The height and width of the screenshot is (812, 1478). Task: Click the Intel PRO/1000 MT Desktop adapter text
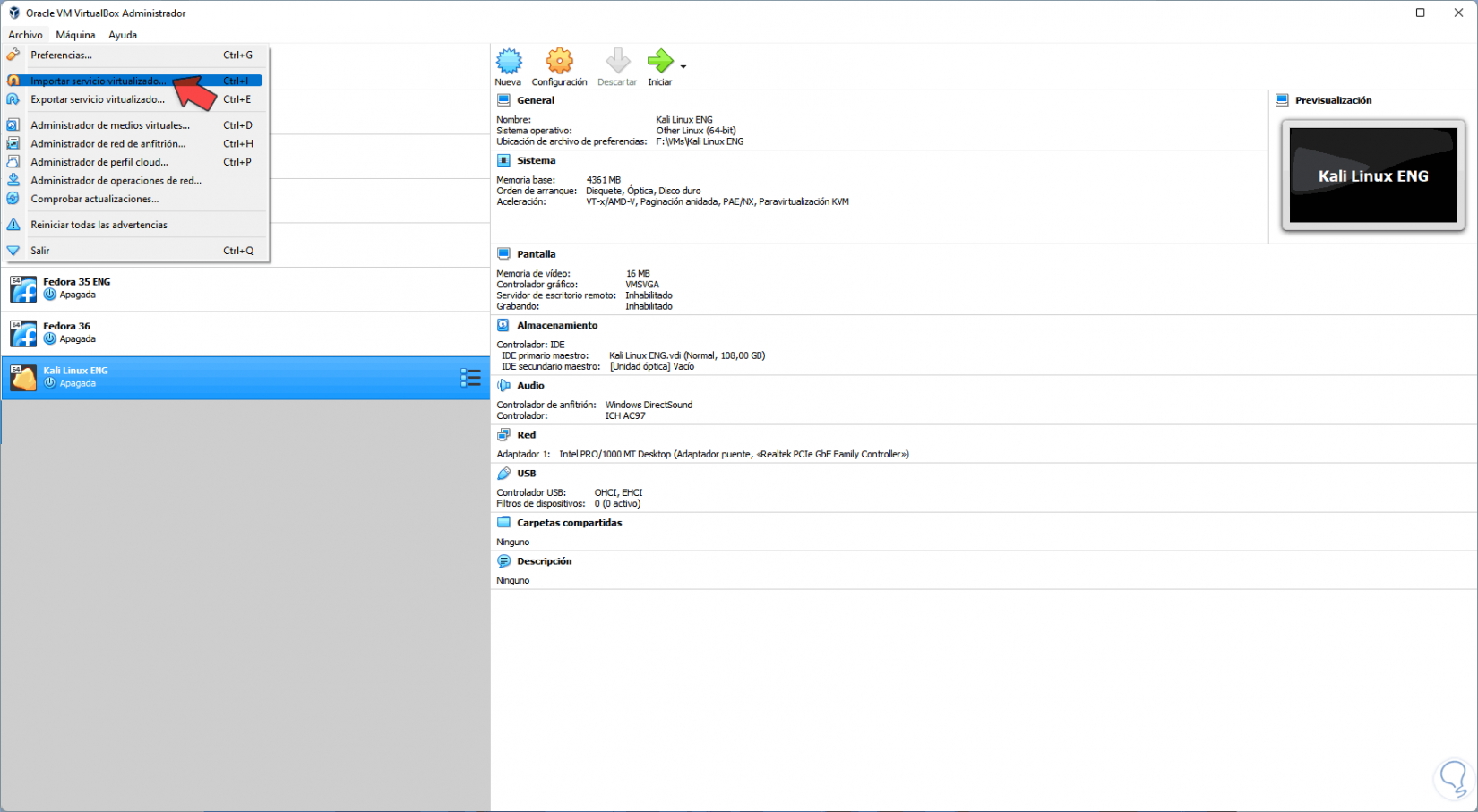[x=734, y=454]
